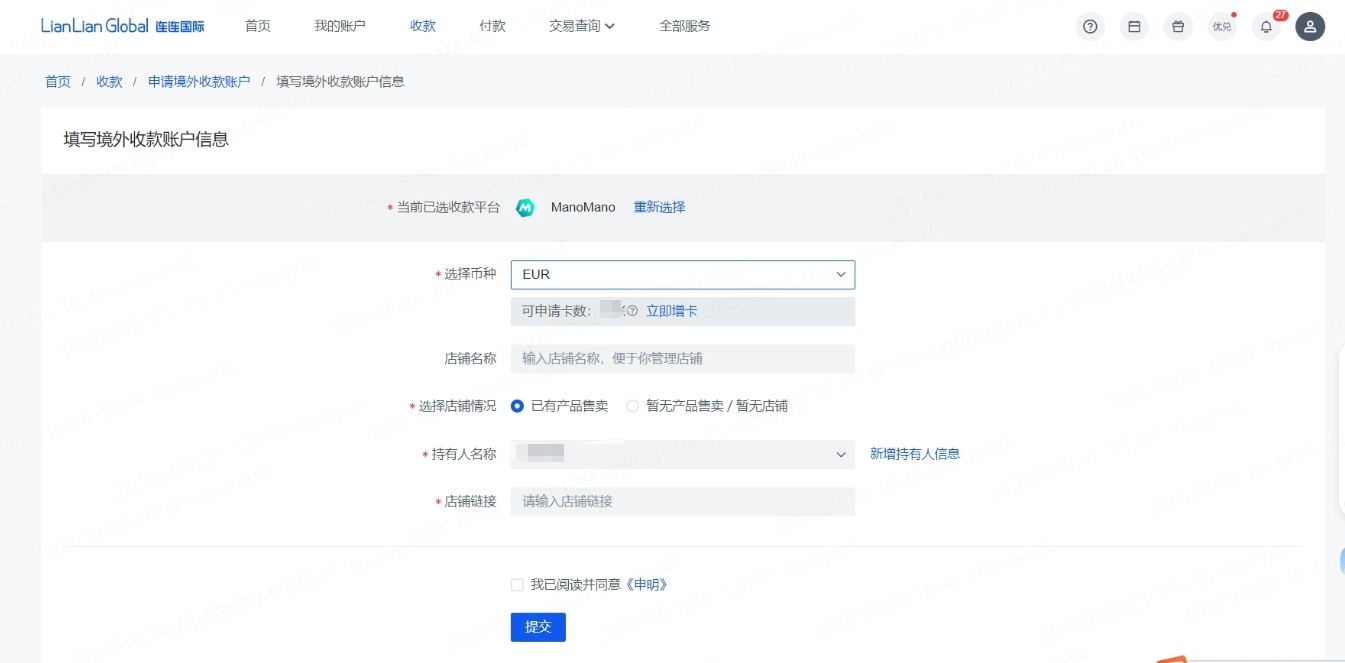Viewport: 1345px width, 663px height.
Task: Click the 申请境外收款账户 breadcrumb link
Action: (199, 82)
